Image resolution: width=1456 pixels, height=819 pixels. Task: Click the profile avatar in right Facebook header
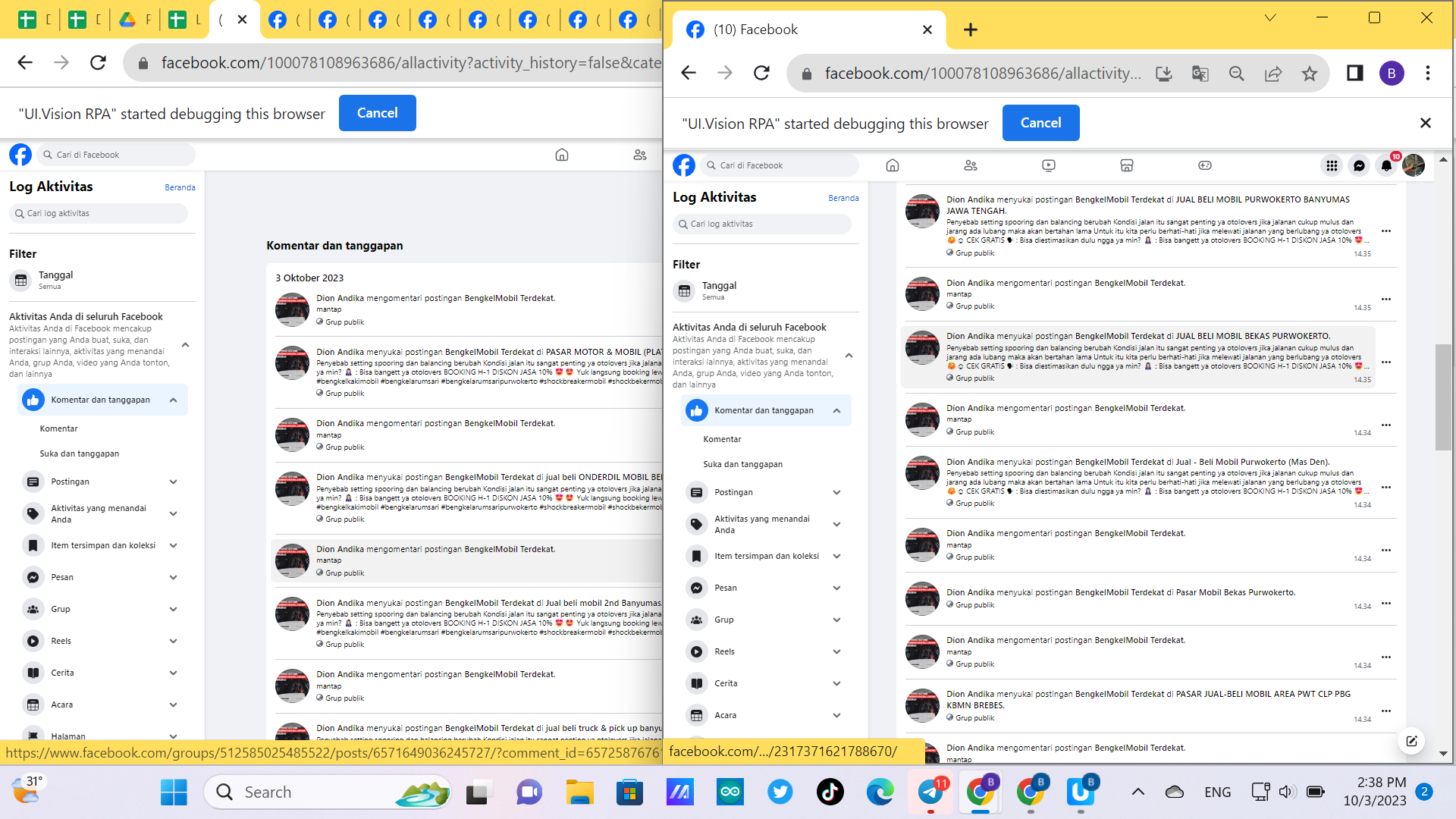click(1414, 165)
